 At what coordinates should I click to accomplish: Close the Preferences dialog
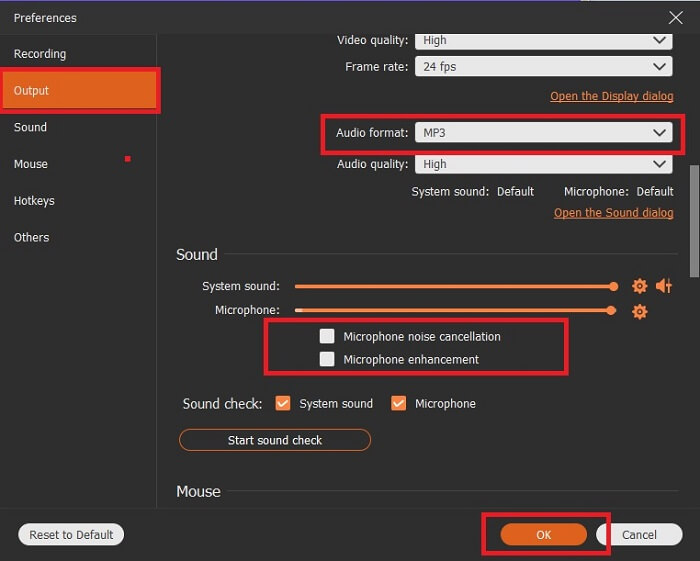tap(675, 17)
